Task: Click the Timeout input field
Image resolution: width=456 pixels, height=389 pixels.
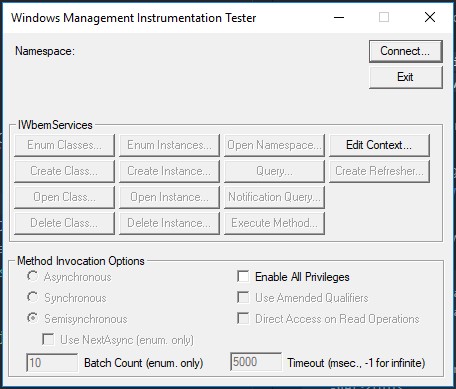Action: (x=256, y=362)
